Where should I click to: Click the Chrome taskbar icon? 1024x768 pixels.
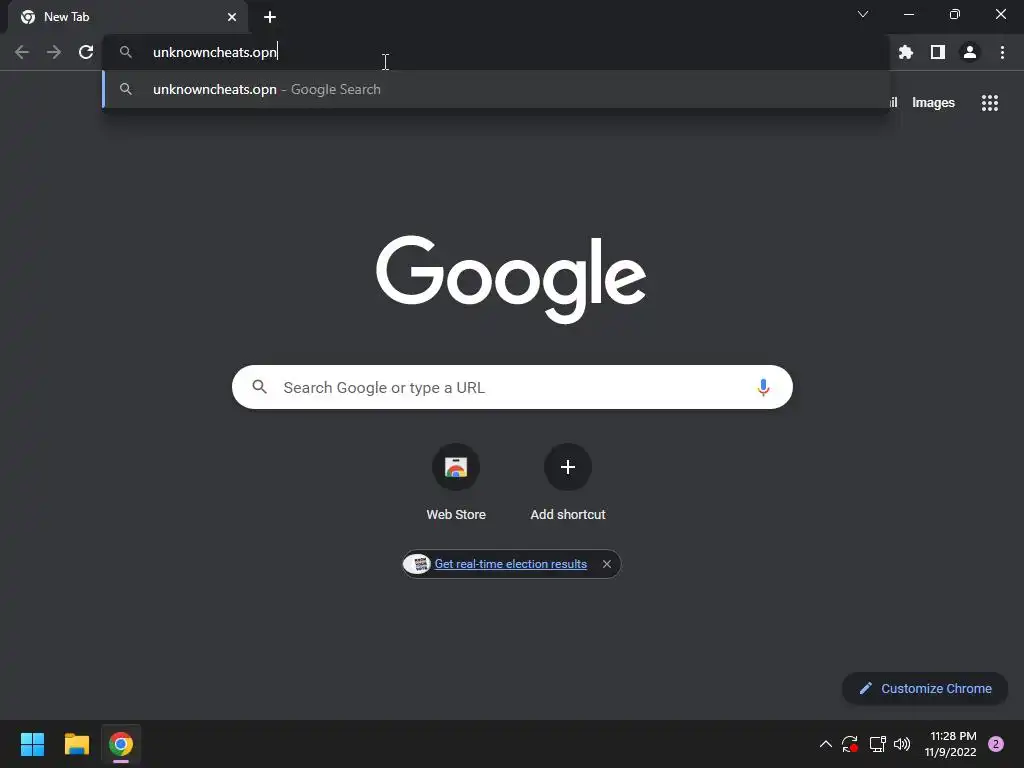121,744
